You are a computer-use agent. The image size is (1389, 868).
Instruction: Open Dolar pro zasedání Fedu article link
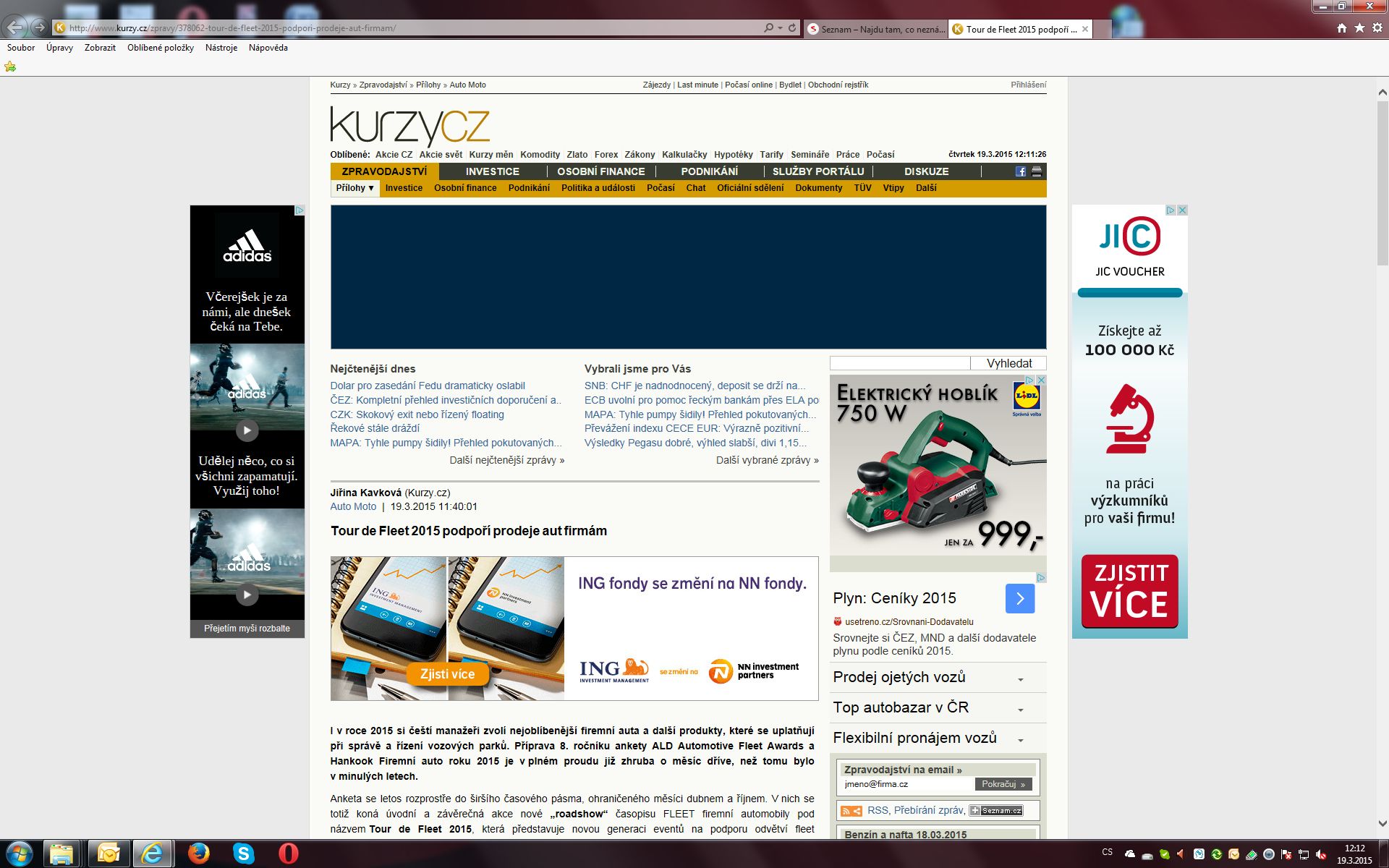[428, 386]
